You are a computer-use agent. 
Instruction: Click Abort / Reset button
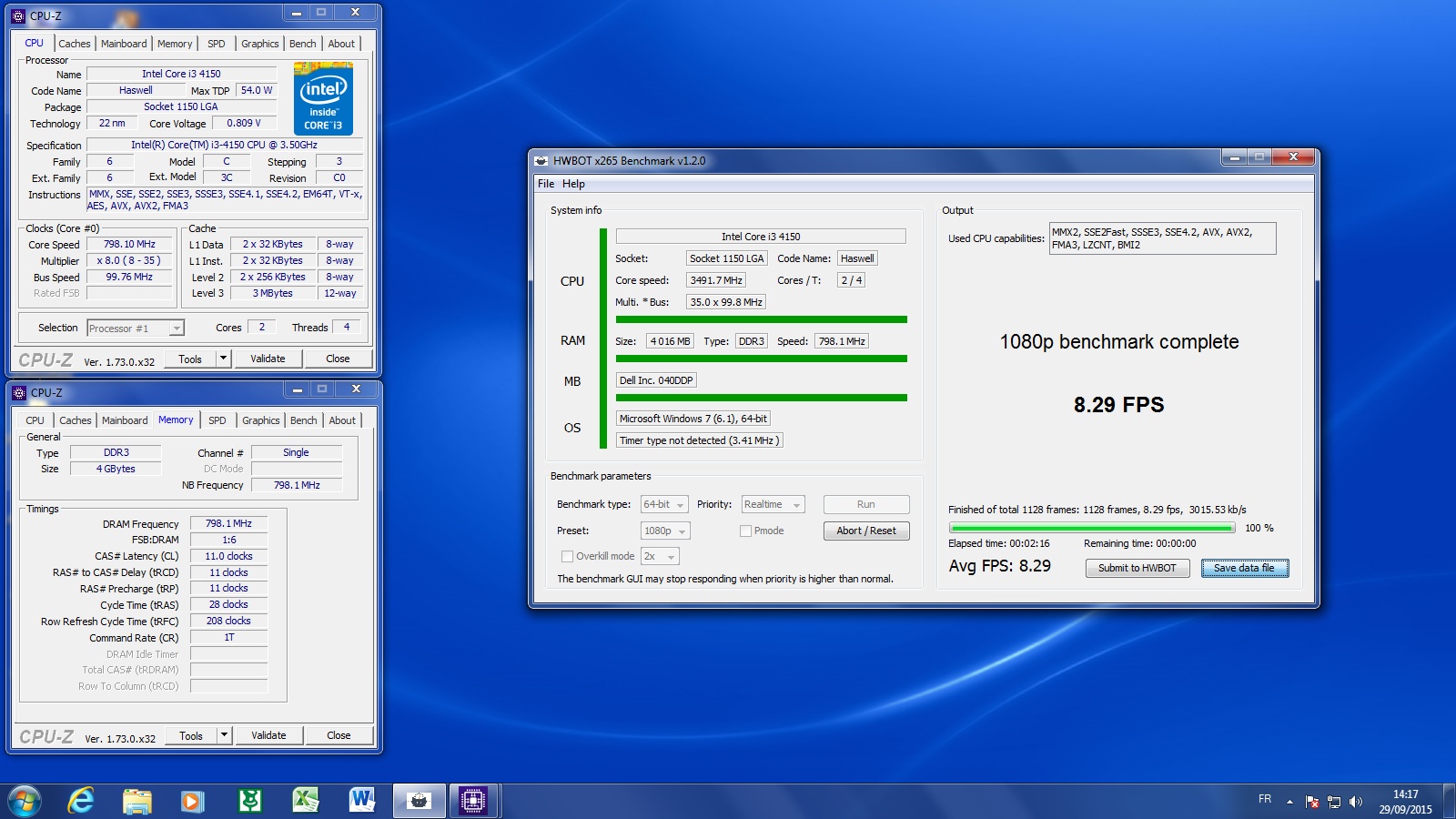click(866, 531)
